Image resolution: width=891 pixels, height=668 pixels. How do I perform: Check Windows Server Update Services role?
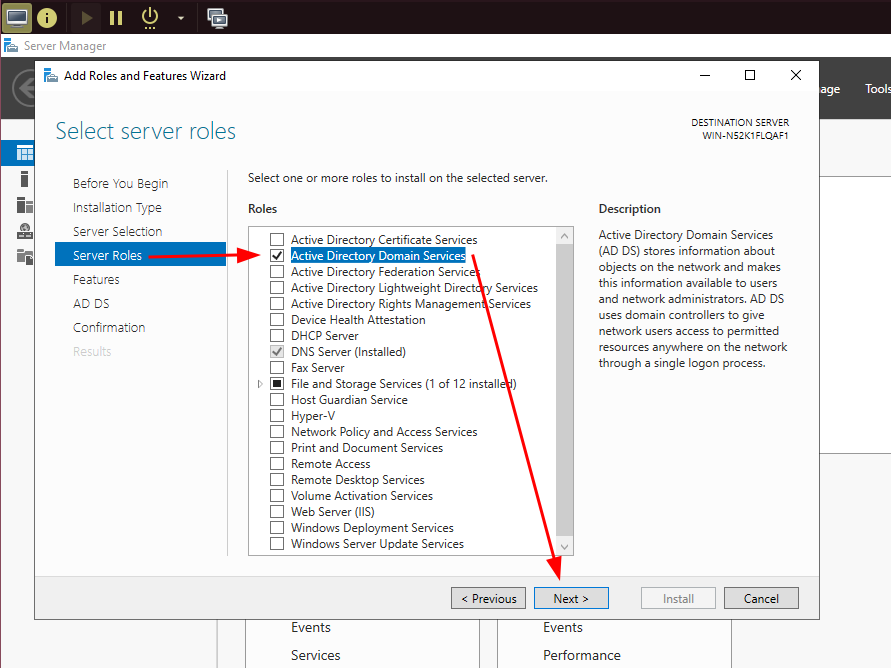pyautogui.click(x=277, y=544)
